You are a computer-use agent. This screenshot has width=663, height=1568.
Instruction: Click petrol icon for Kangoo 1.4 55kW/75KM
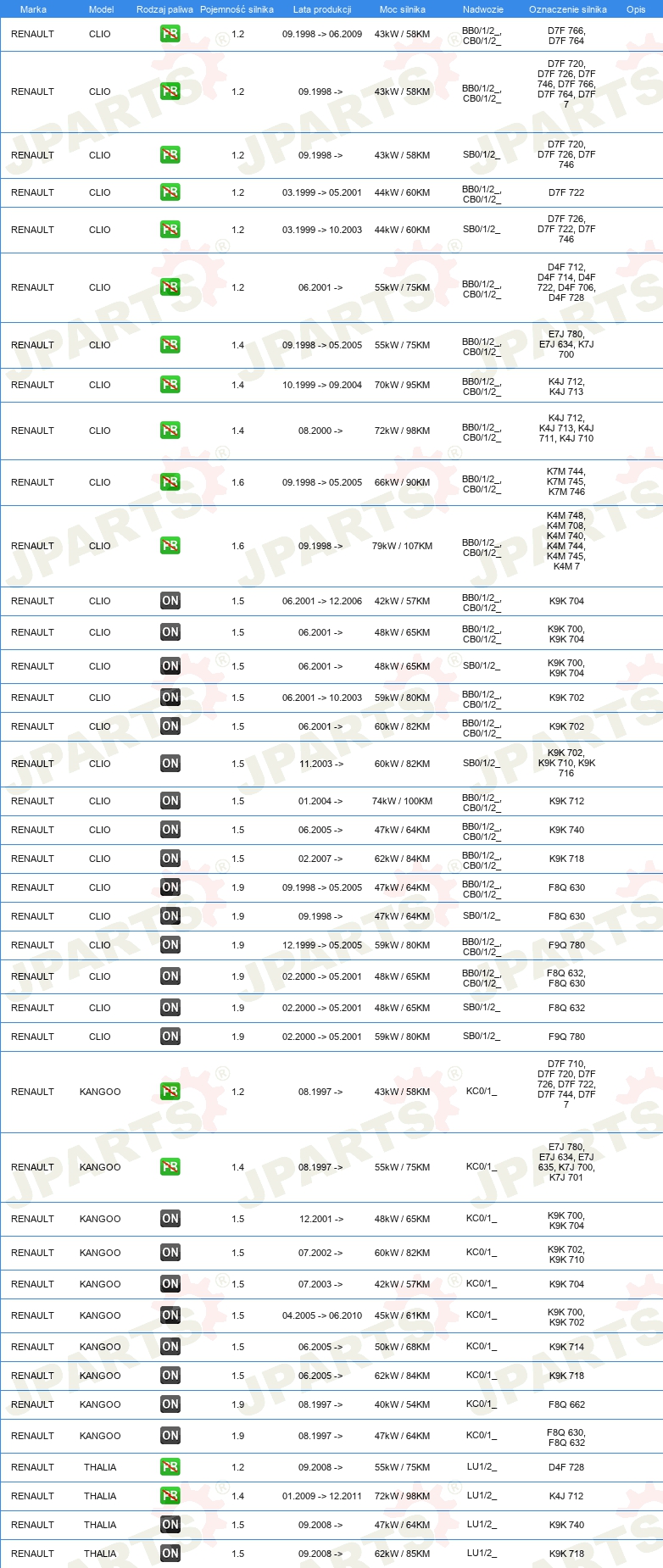click(x=170, y=1167)
